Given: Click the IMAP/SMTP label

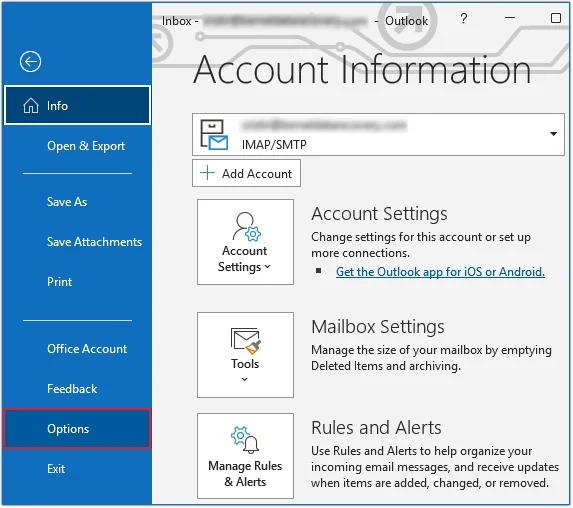Looking at the screenshot, I should [x=274, y=145].
